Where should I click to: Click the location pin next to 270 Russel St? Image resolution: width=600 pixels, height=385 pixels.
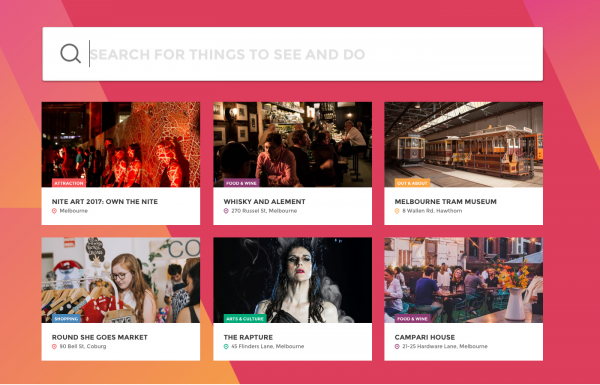tap(226, 211)
